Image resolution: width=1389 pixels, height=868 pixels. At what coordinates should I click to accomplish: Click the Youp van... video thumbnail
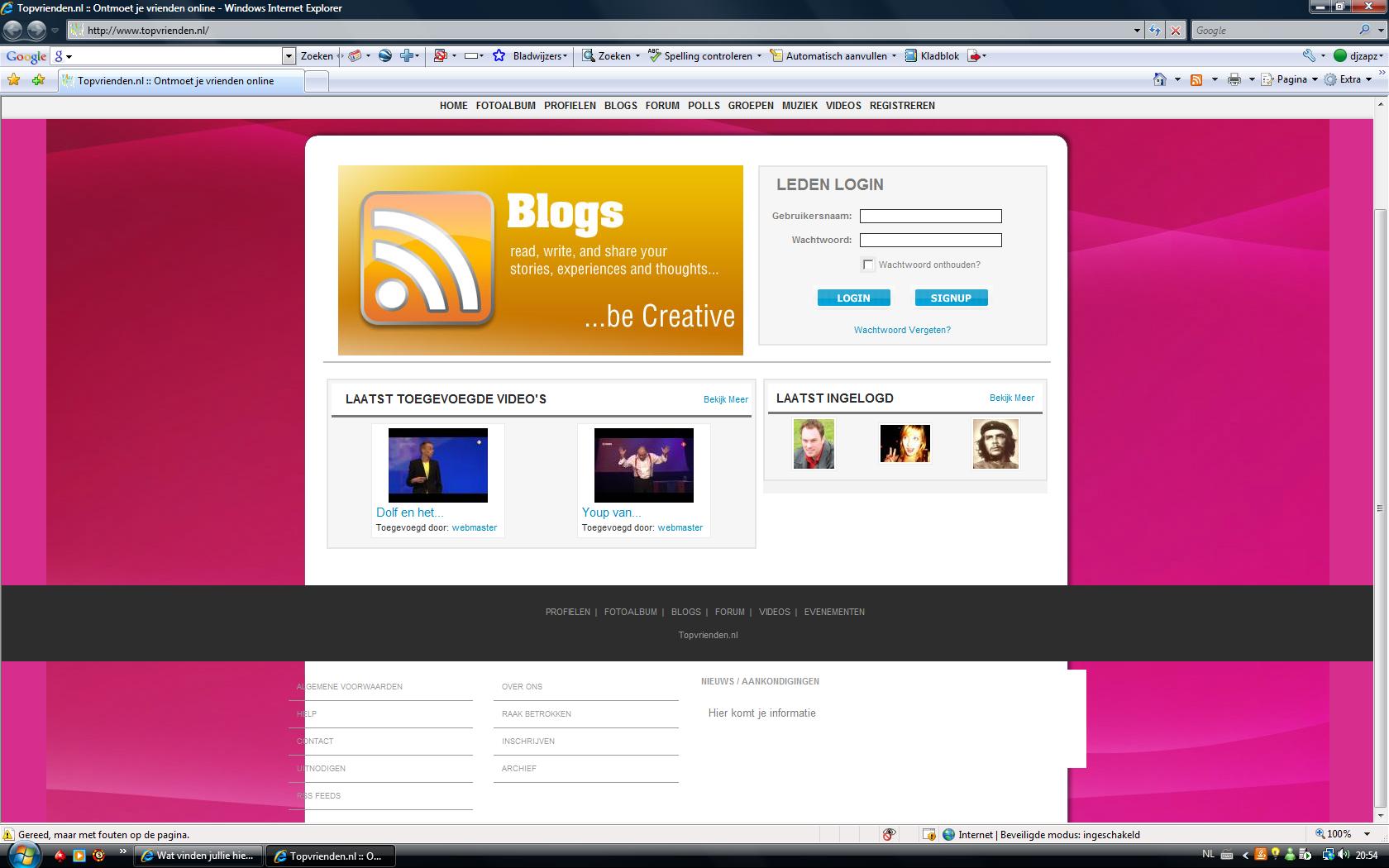[643, 465]
